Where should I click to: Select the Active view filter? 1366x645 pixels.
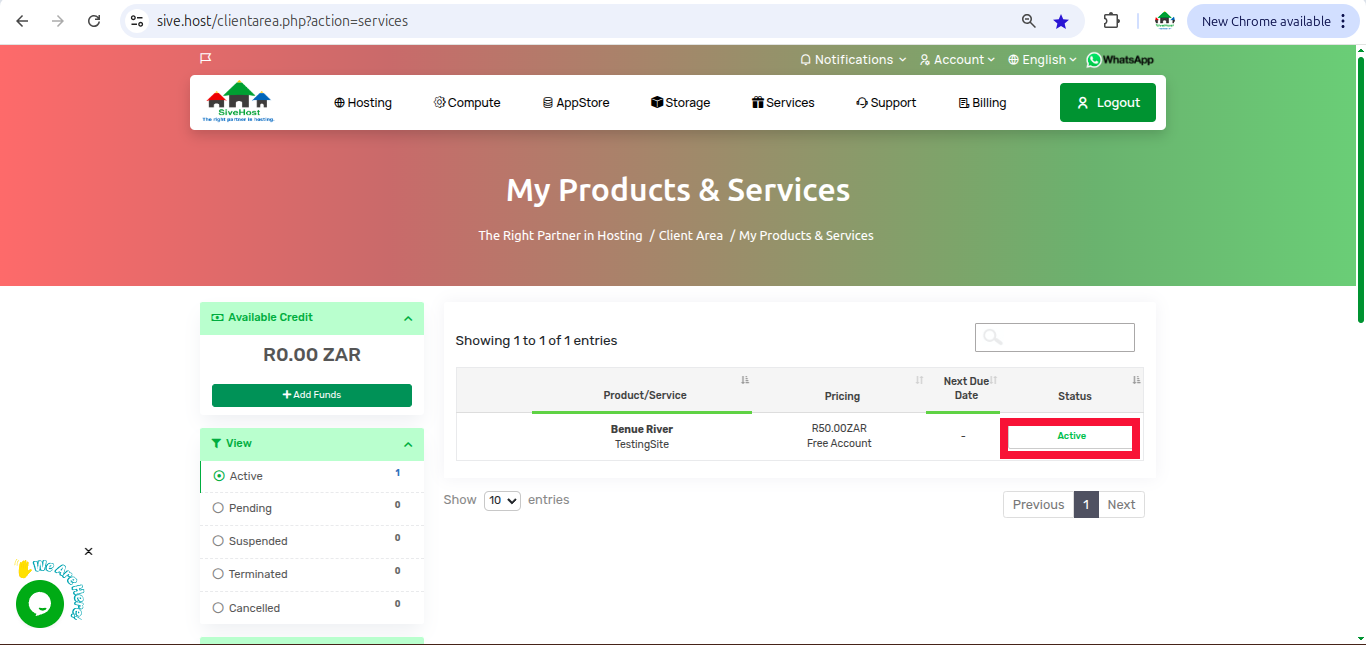tap(312, 476)
